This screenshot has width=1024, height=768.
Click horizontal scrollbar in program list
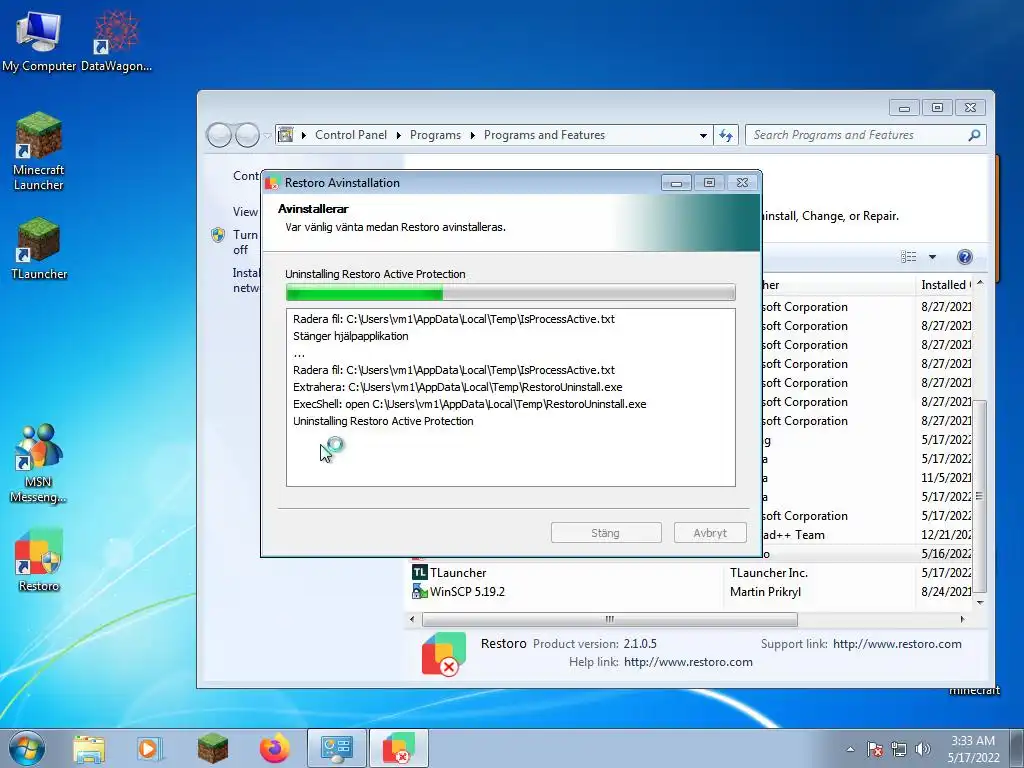pos(609,619)
